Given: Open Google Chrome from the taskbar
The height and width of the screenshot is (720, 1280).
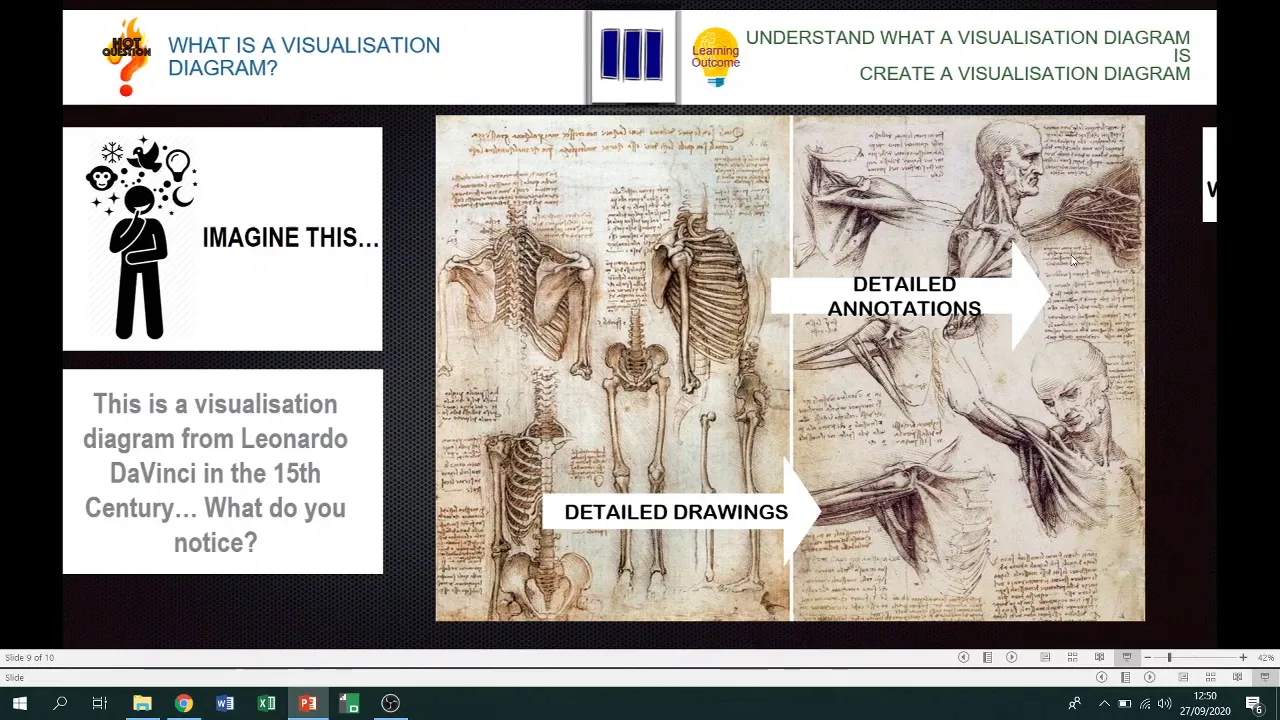Looking at the screenshot, I should pos(183,704).
